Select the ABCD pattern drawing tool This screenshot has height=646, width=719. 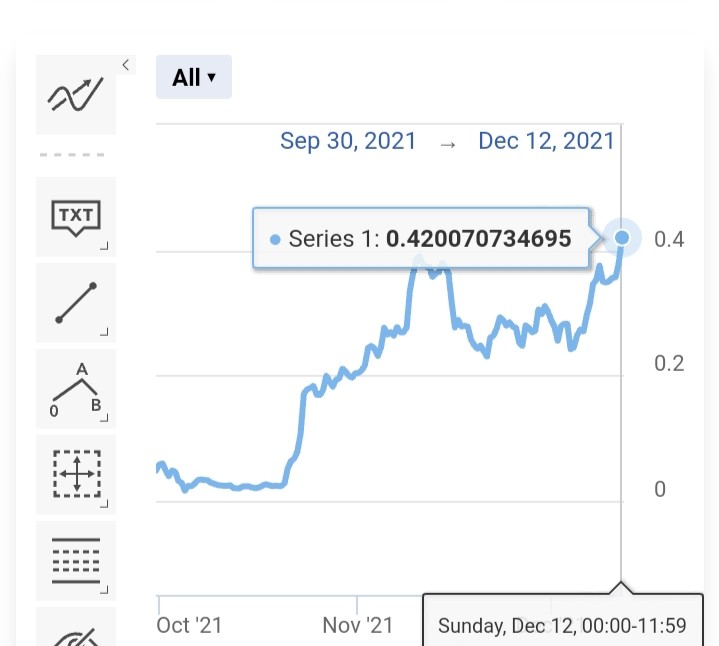(76, 389)
